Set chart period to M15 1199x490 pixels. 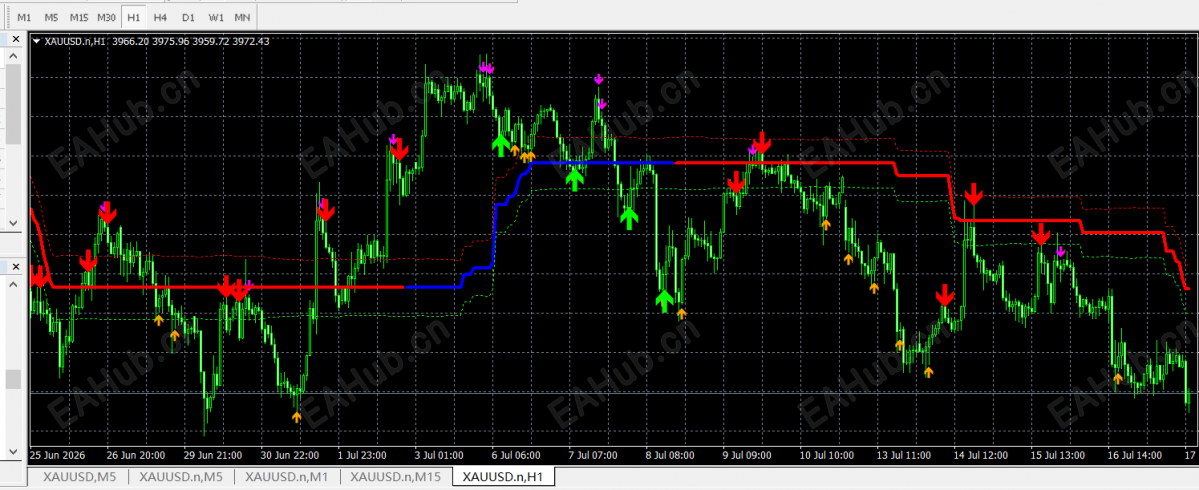(78, 17)
